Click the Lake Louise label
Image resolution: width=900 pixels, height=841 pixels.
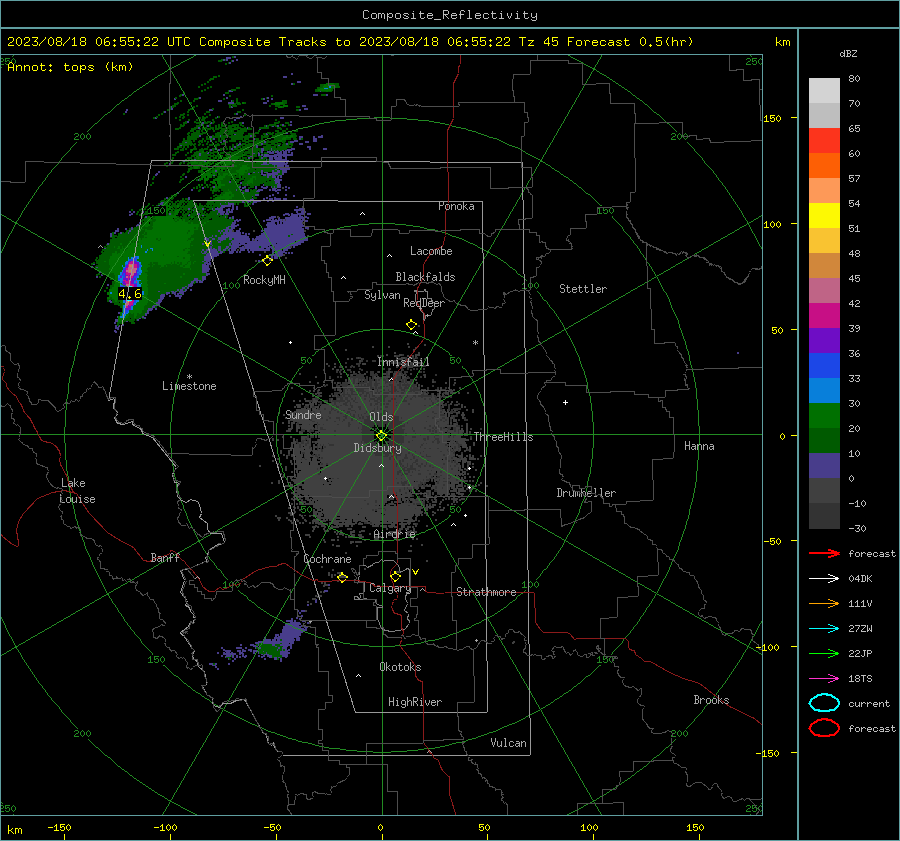click(x=77, y=491)
